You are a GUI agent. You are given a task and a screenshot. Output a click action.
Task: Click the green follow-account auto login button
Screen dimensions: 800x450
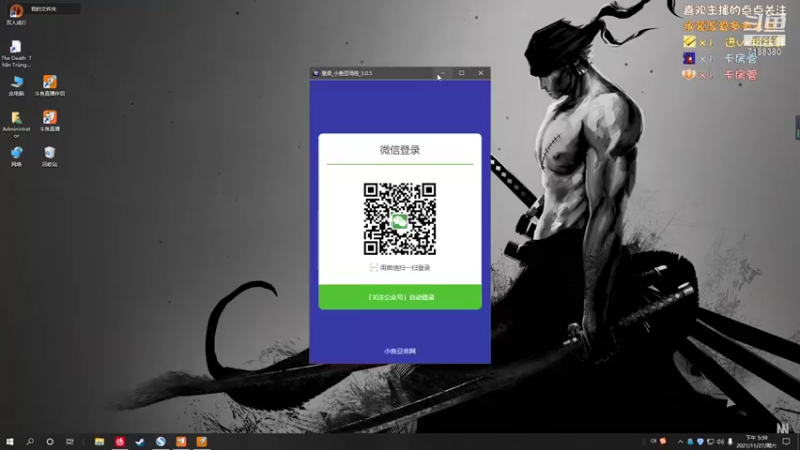(x=400, y=297)
